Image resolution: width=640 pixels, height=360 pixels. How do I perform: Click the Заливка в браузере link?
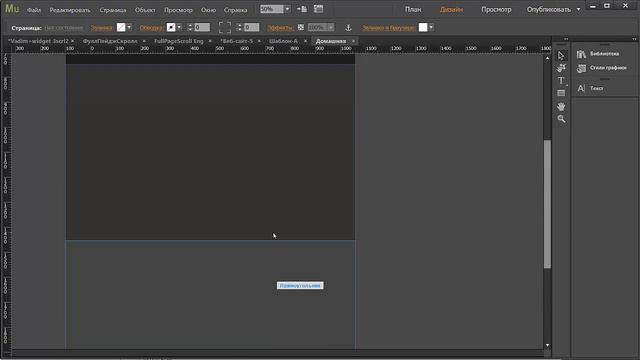389,28
